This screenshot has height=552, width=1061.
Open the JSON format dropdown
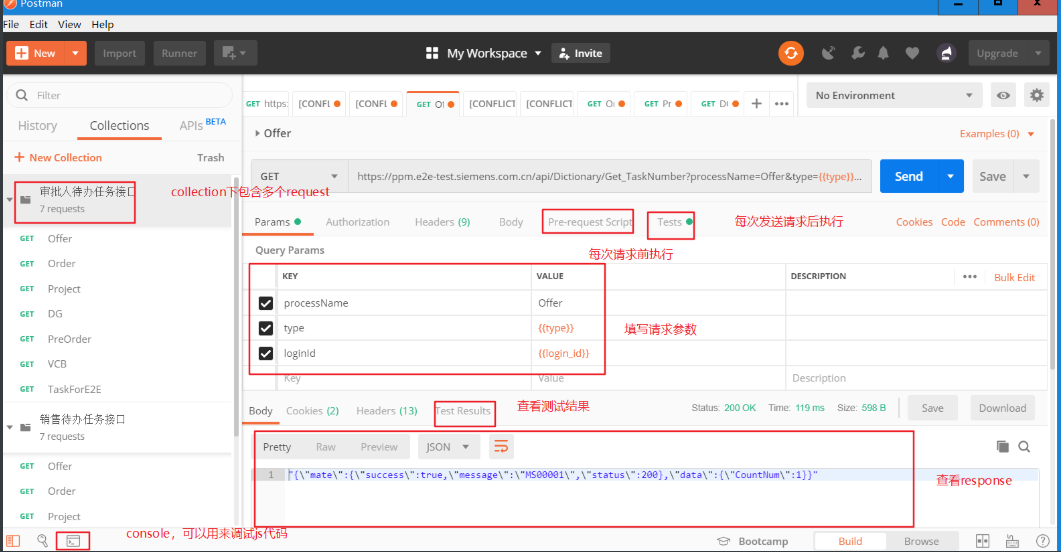[x=449, y=446]
